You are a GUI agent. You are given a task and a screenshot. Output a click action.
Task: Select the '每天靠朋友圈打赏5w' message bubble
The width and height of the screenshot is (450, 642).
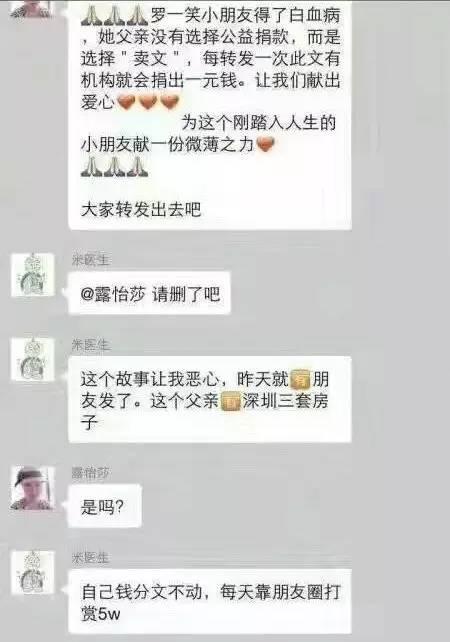click(210, 602)
